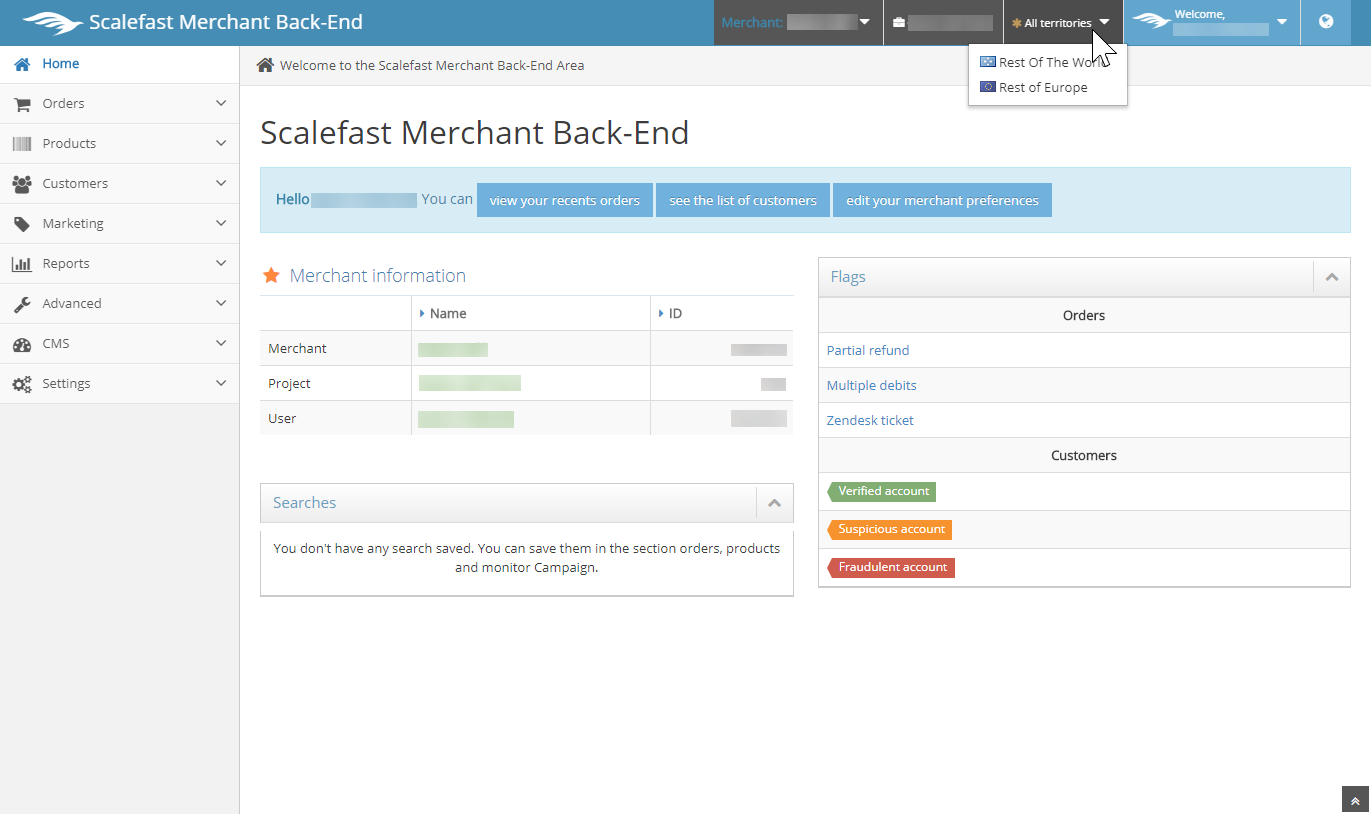This screenshot has width=1371, height=814.
Task: Click the home icon in the breadcrumb
Action: (265, 65)
